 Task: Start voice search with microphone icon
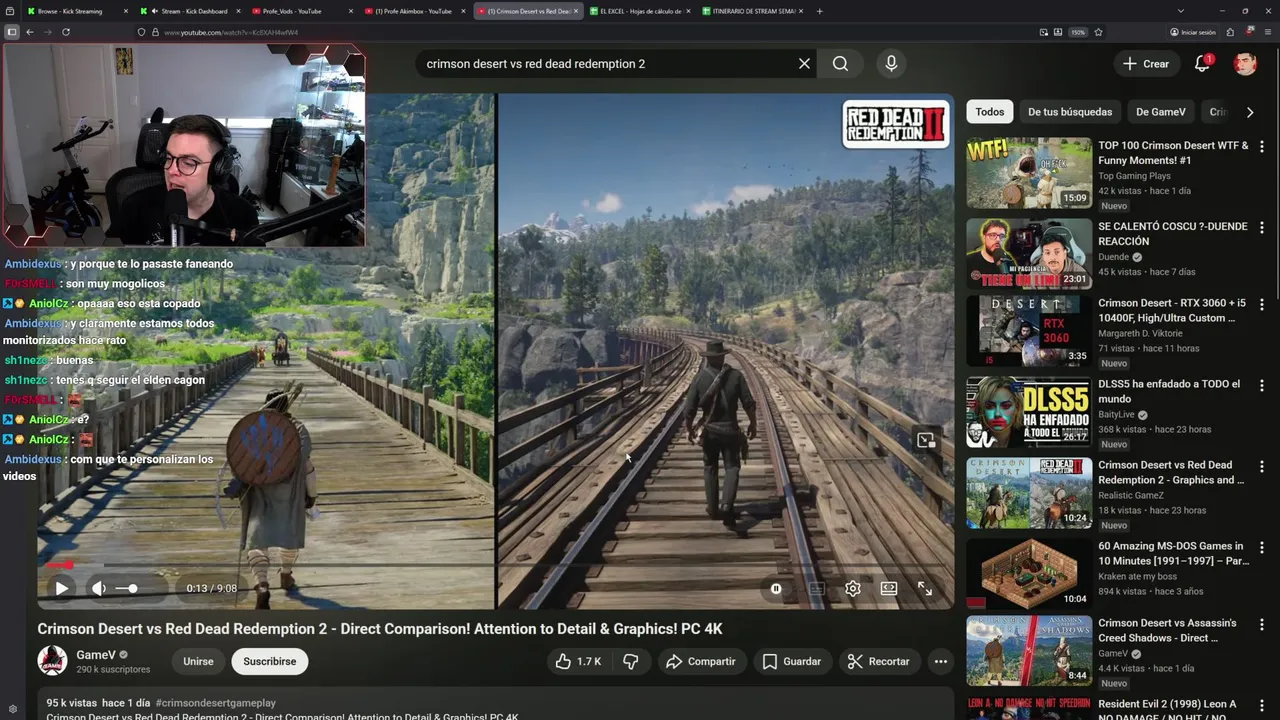pos(891,63)
